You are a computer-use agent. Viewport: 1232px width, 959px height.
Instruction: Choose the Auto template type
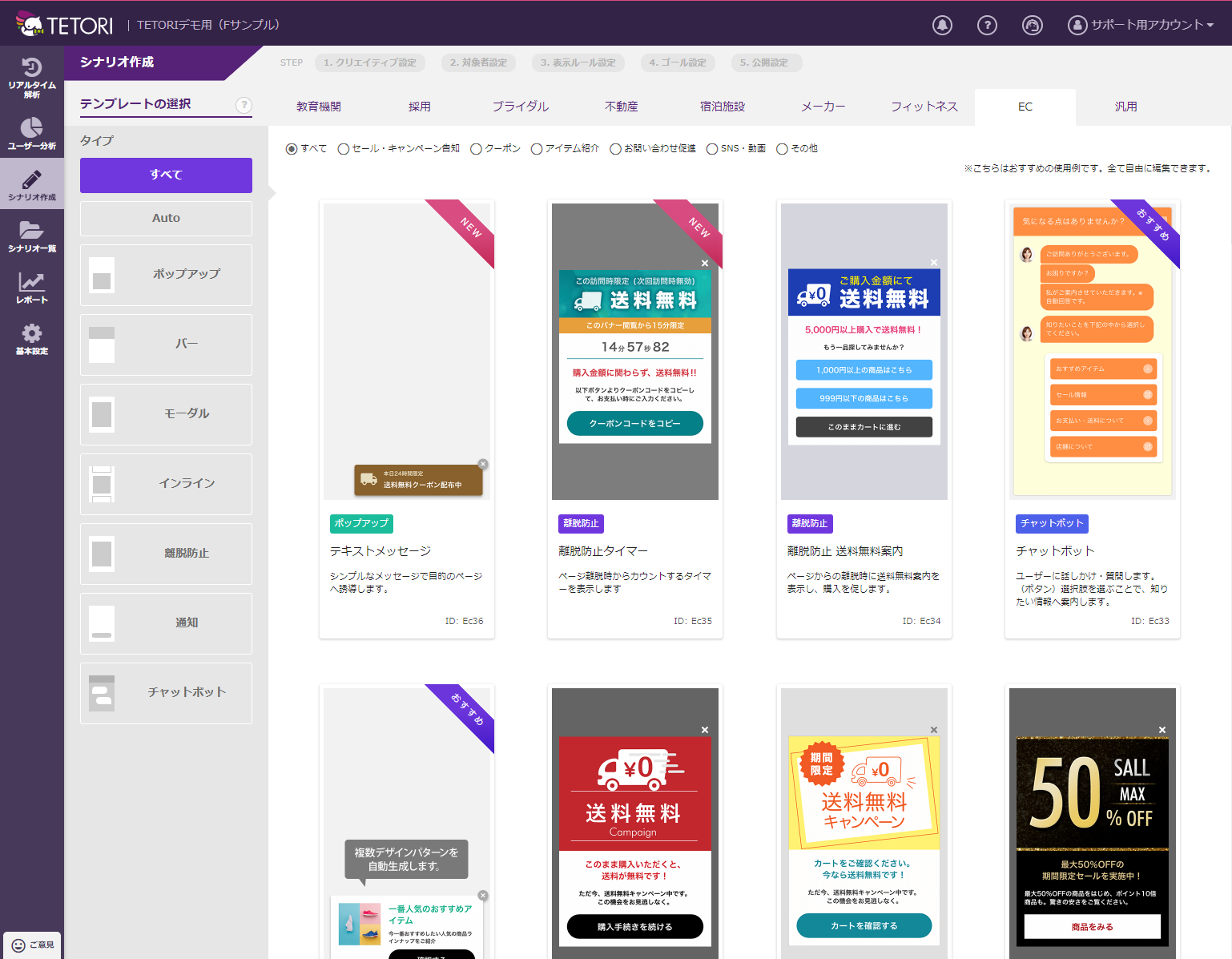point(166,218)
